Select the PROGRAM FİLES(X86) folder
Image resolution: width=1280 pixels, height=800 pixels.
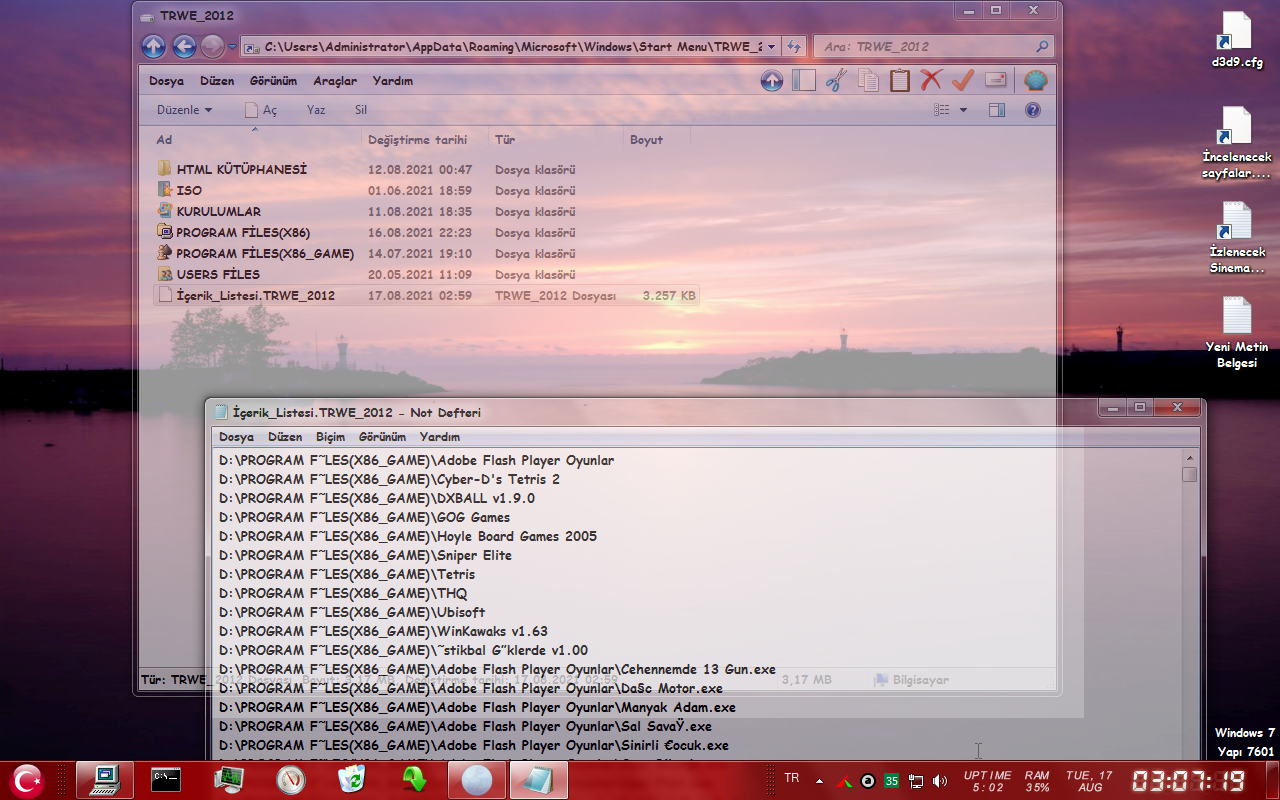click(243, 233)
